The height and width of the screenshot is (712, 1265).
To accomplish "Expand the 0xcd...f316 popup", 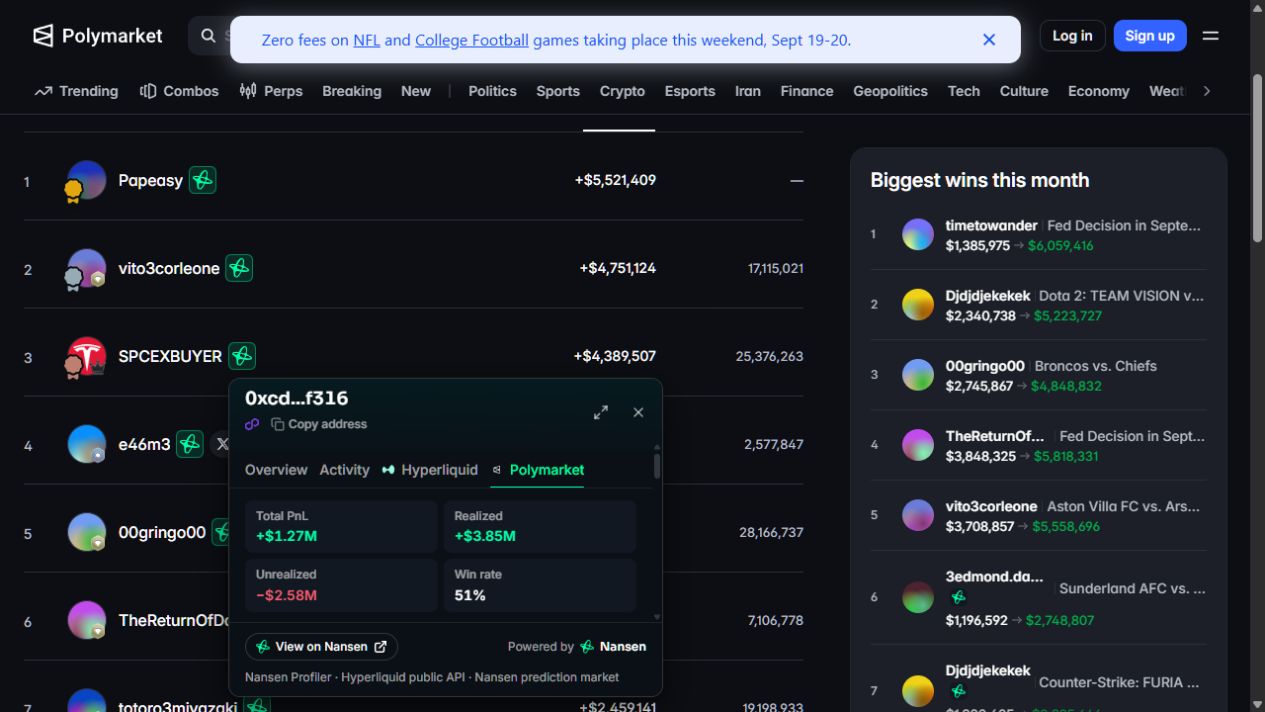I will click(x=601, y=412).
